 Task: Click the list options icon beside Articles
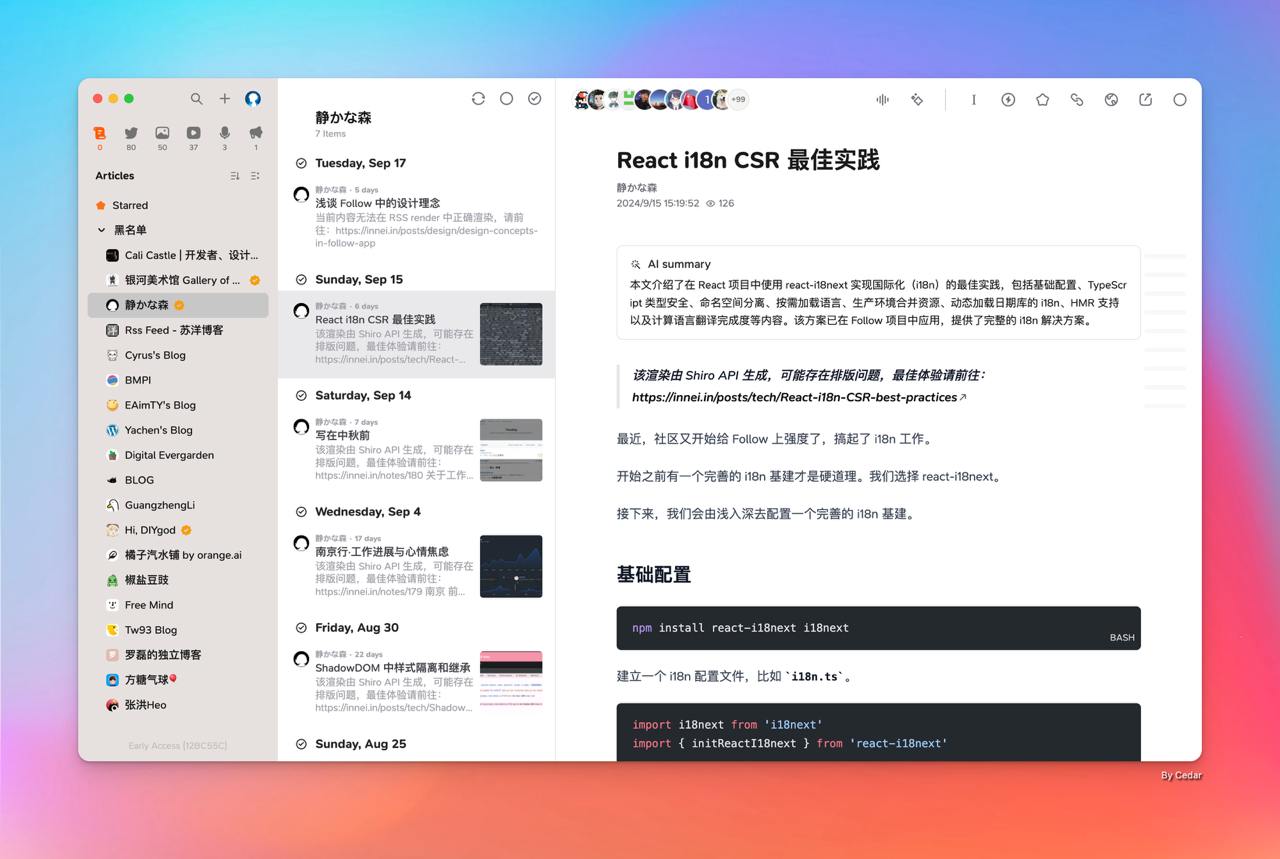coord(255,176)
